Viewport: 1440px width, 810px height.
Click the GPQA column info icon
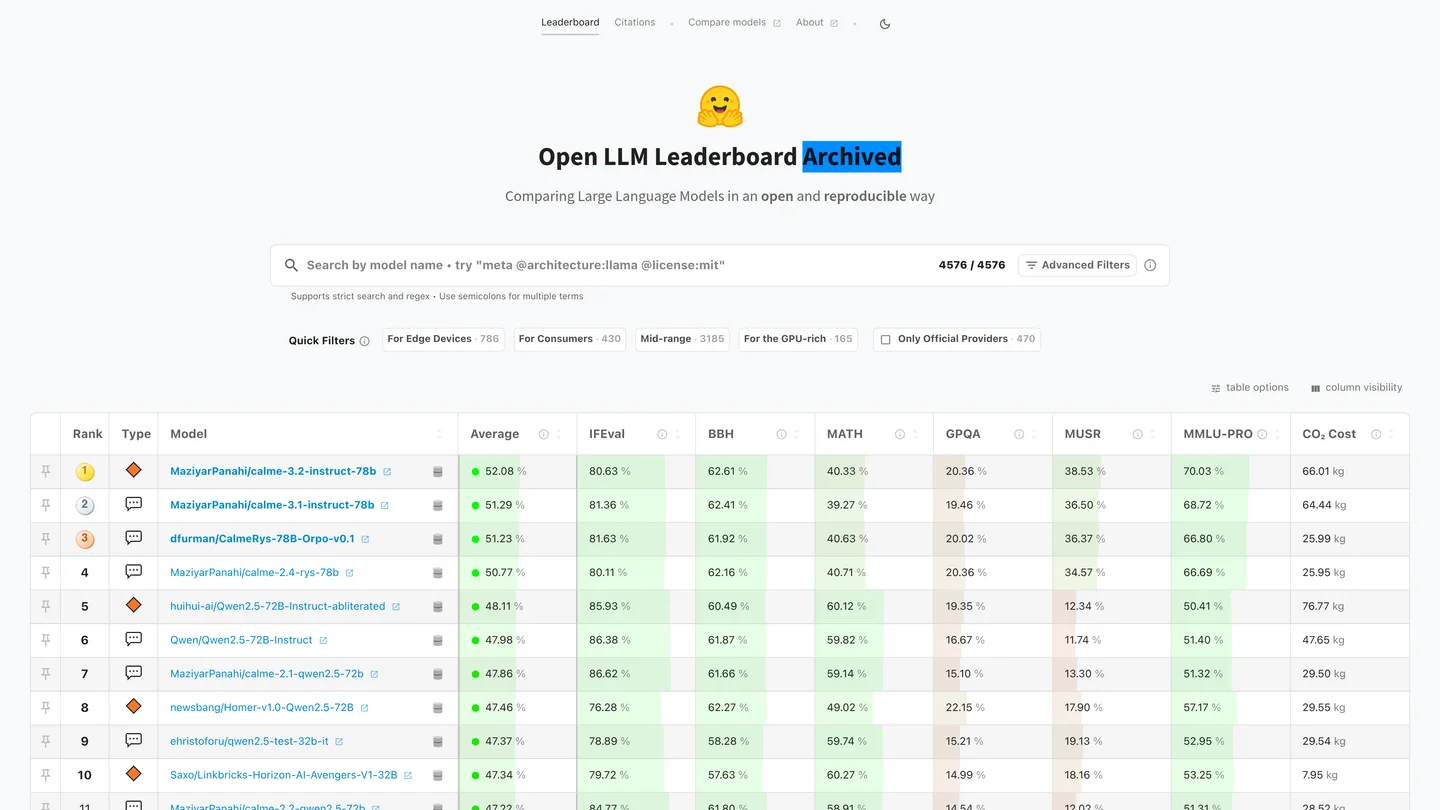[1019, 434]
